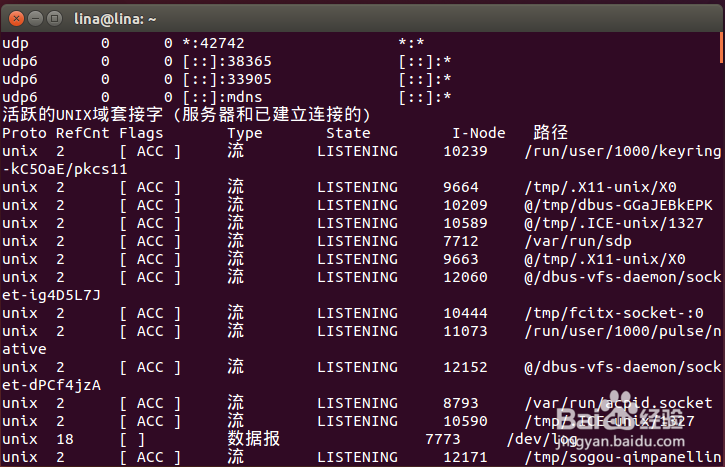Select I-Node value 9664
Image resolution: width=725 pixels, height=467 pixels.
[x=461, y=187]
